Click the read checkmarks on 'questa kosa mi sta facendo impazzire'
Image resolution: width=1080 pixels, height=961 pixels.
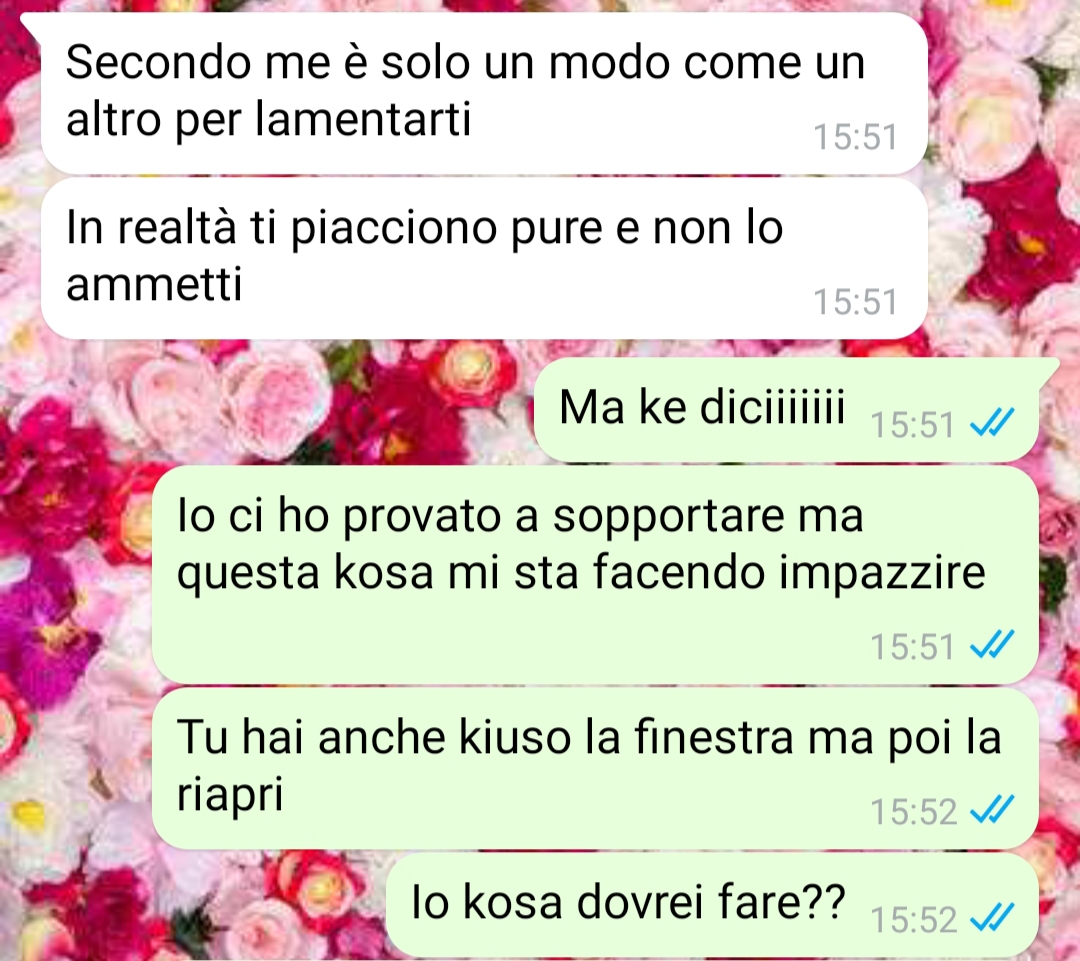coord(992,645)
